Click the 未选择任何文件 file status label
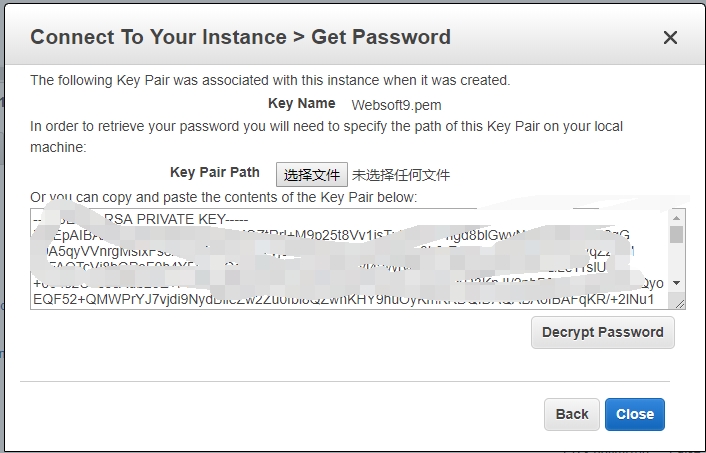 pos(401,175)
